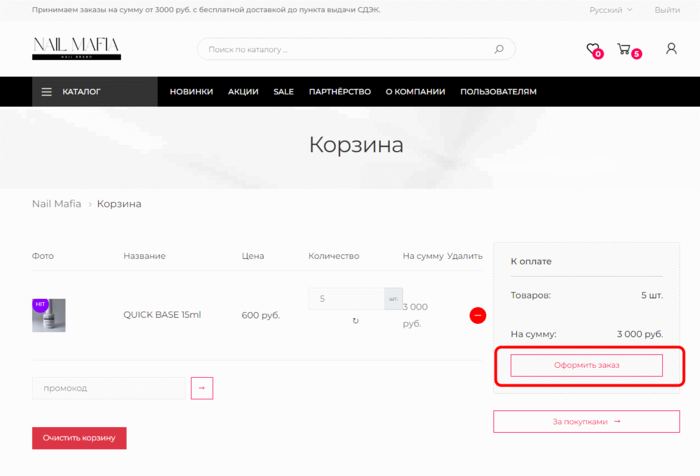Click the QUICK BASE product thumbnail
This screenshot has height=476, width=700.
[x=49, y=315]
